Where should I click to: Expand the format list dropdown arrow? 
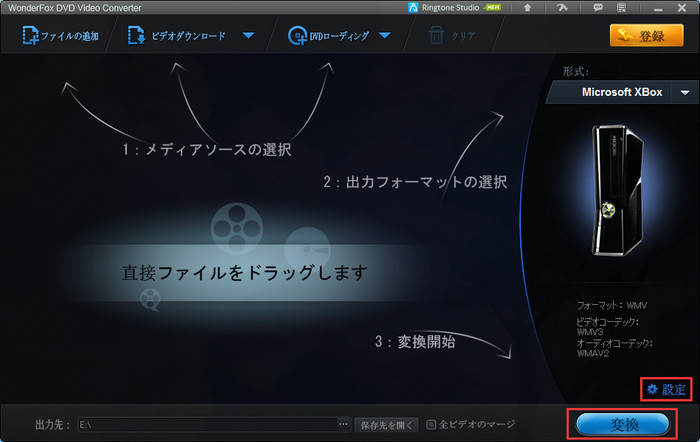point(685,92)
